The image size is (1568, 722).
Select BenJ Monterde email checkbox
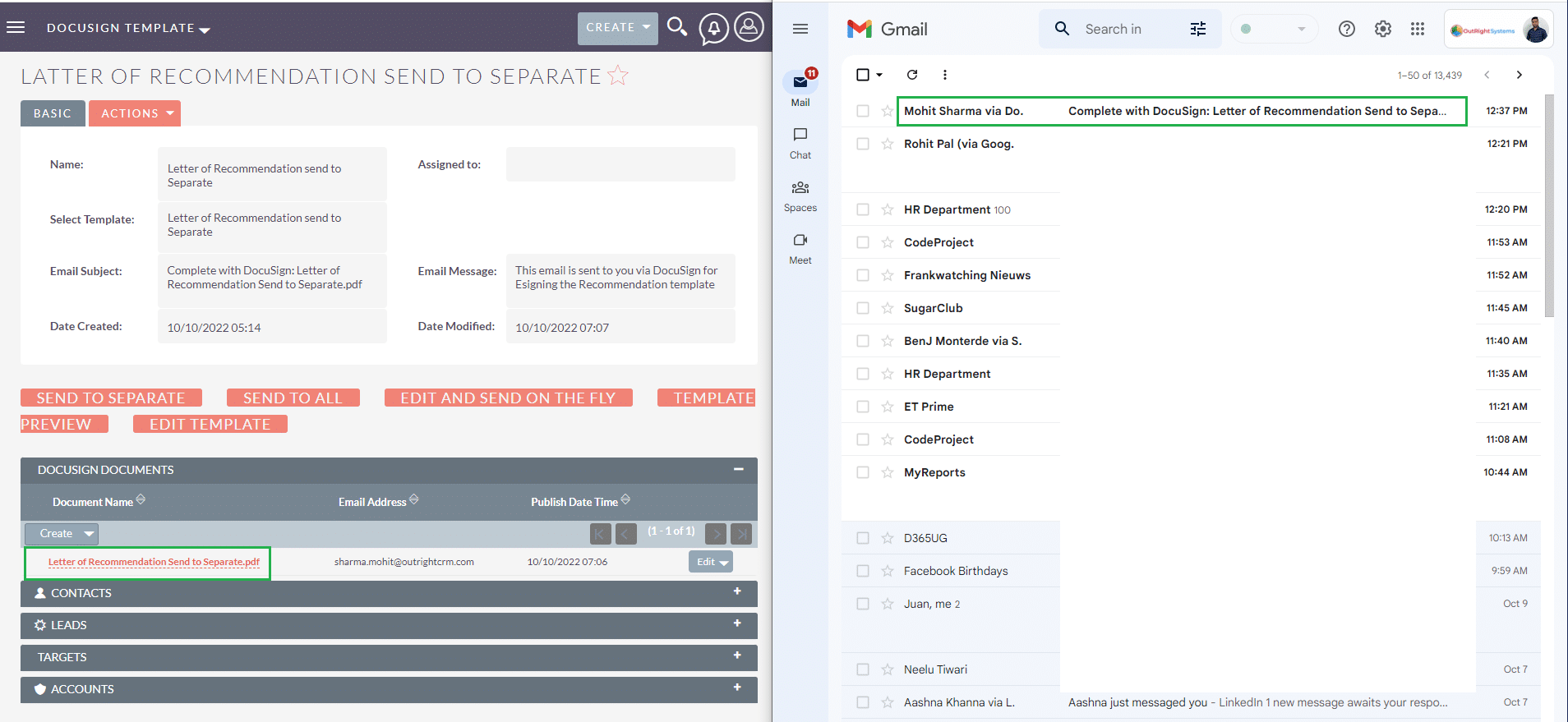863,341
